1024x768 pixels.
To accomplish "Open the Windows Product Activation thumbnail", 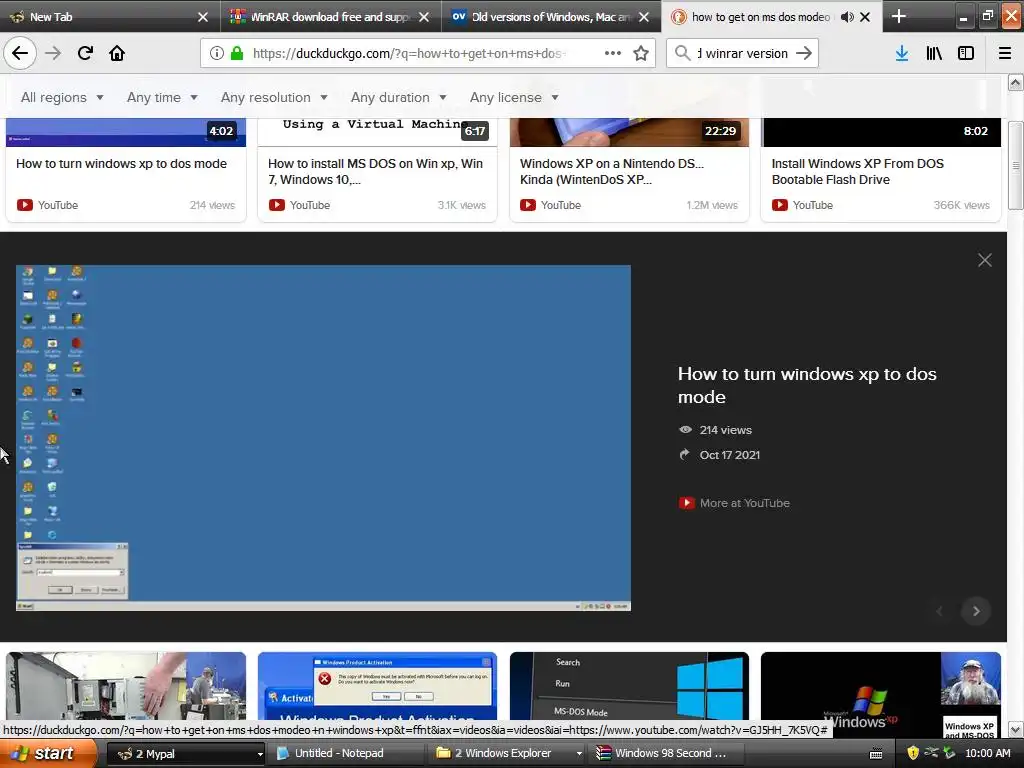I will click(x=377, y=686).
